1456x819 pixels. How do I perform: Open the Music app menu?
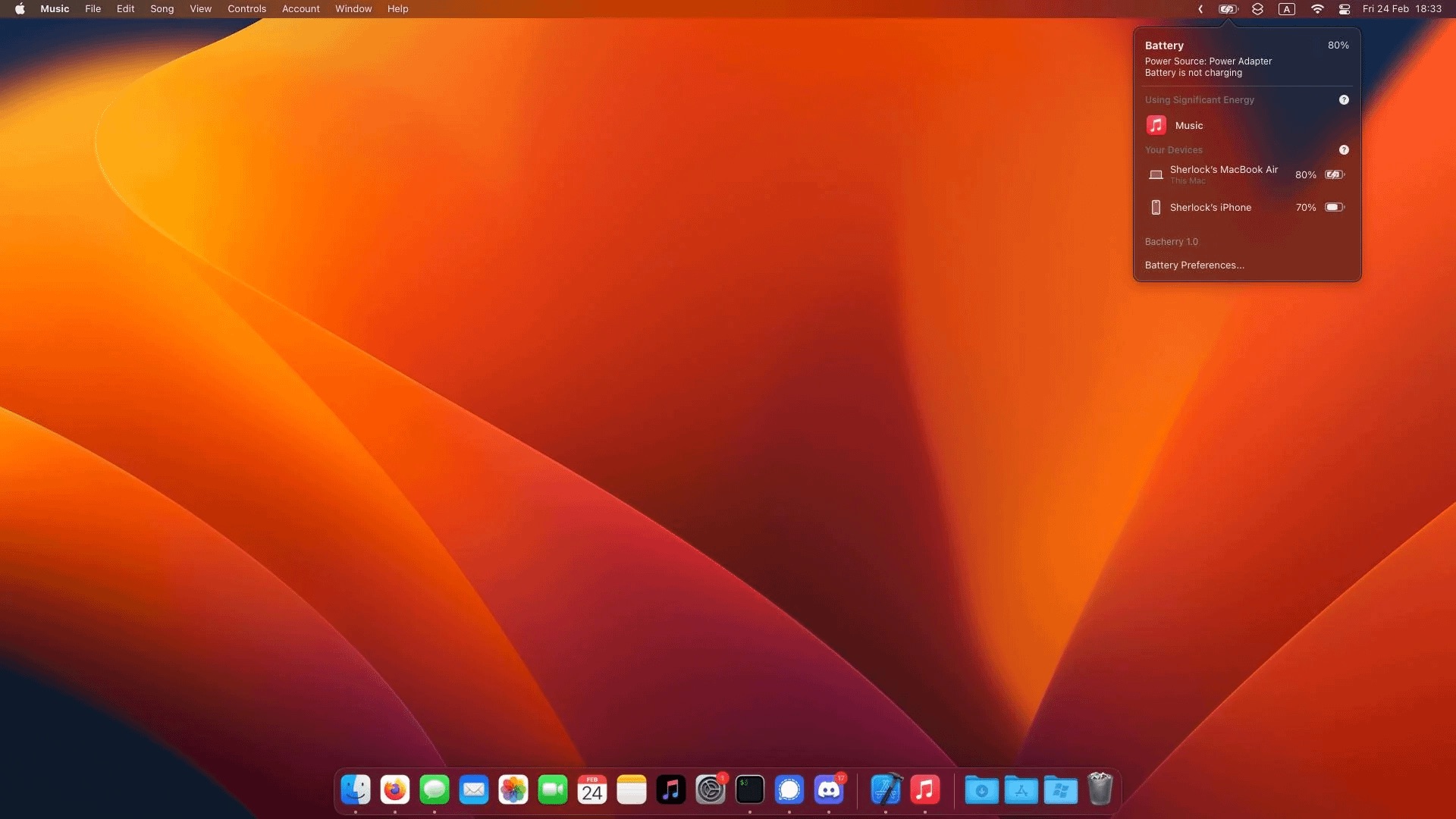55,9
